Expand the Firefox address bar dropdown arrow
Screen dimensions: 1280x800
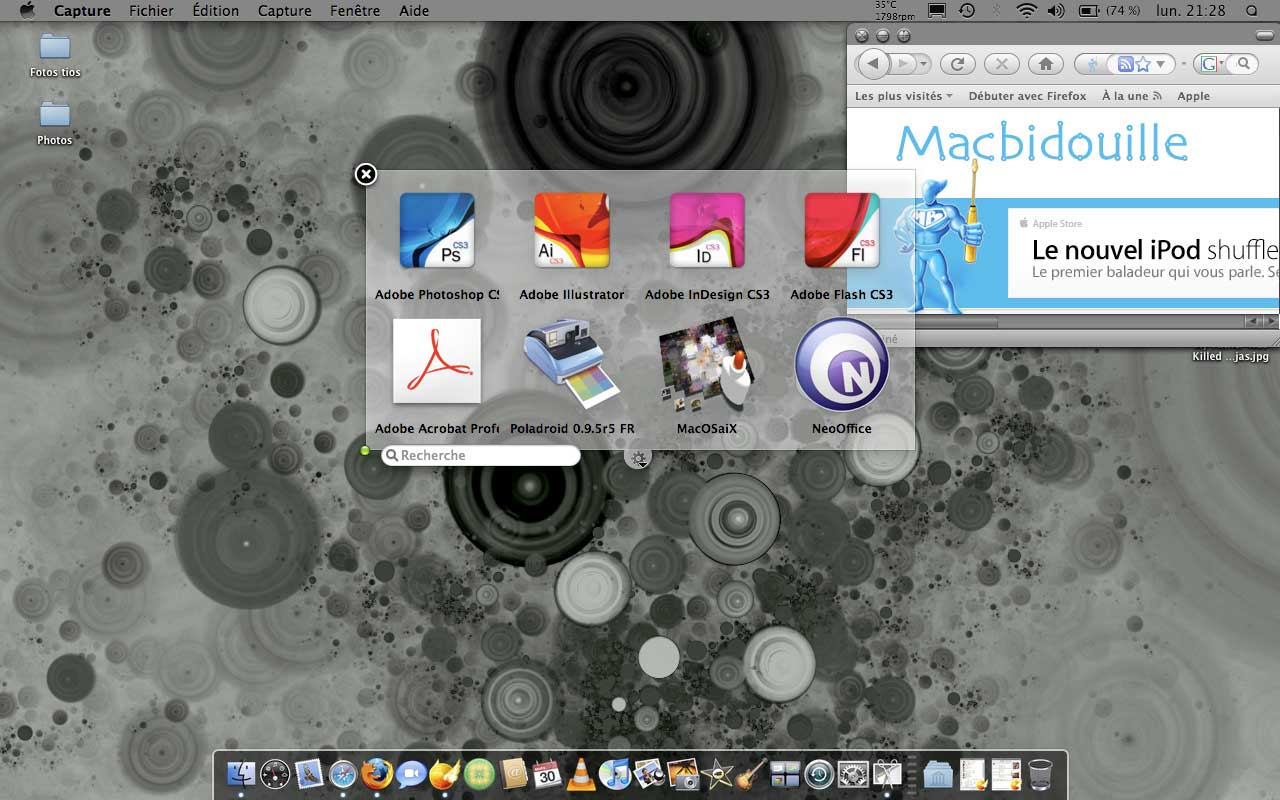click(x=1161, y=64)
